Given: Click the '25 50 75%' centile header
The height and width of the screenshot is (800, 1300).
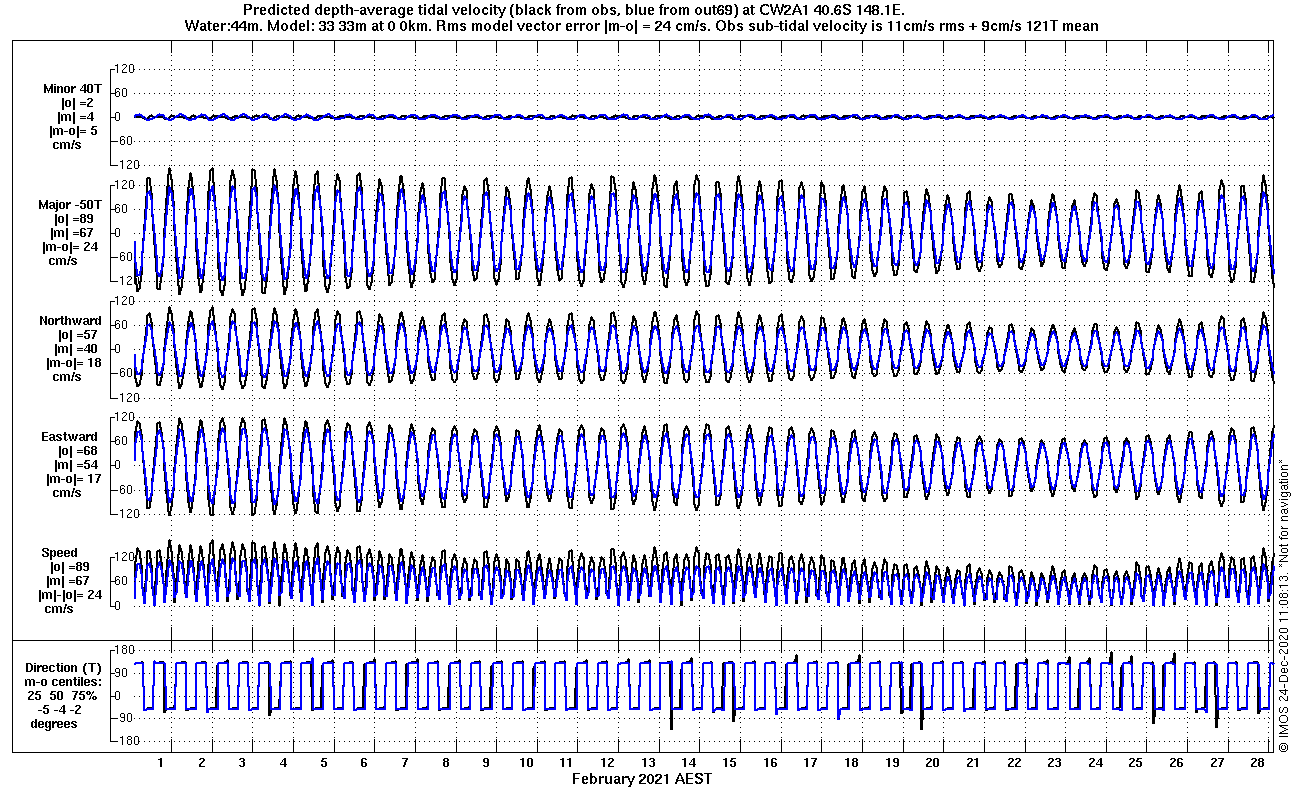Looking at the screenshot, I should pyautogui.click(x=62, y=696).
